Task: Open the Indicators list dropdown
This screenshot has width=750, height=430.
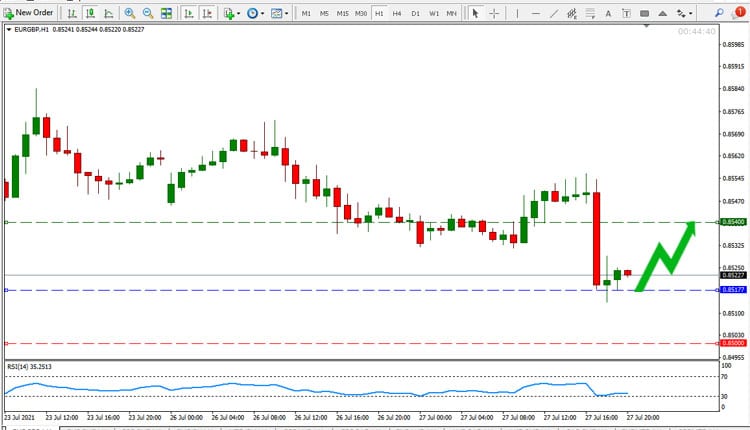Action: 231,13
